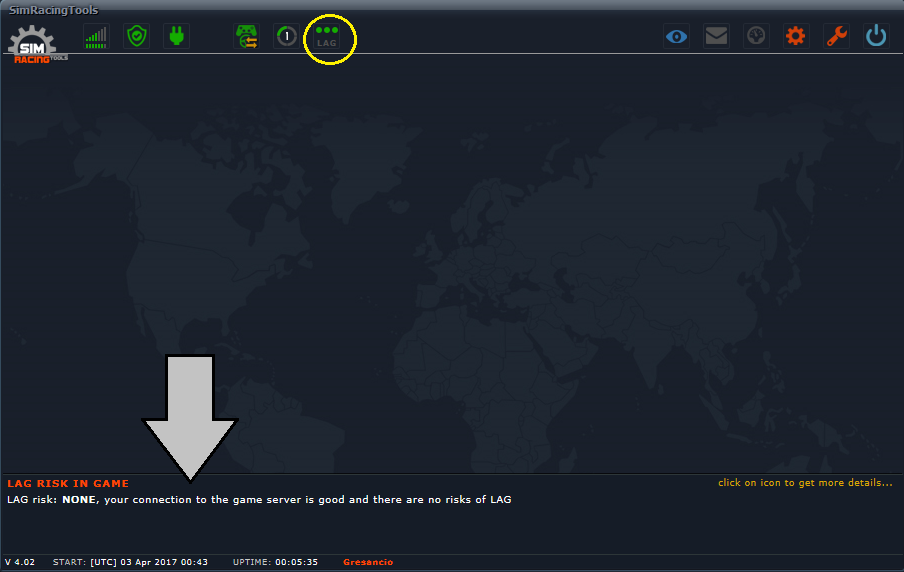904x572 pixels.
Task: Open the envelope messages icon
Action: [x=716, y=36]
